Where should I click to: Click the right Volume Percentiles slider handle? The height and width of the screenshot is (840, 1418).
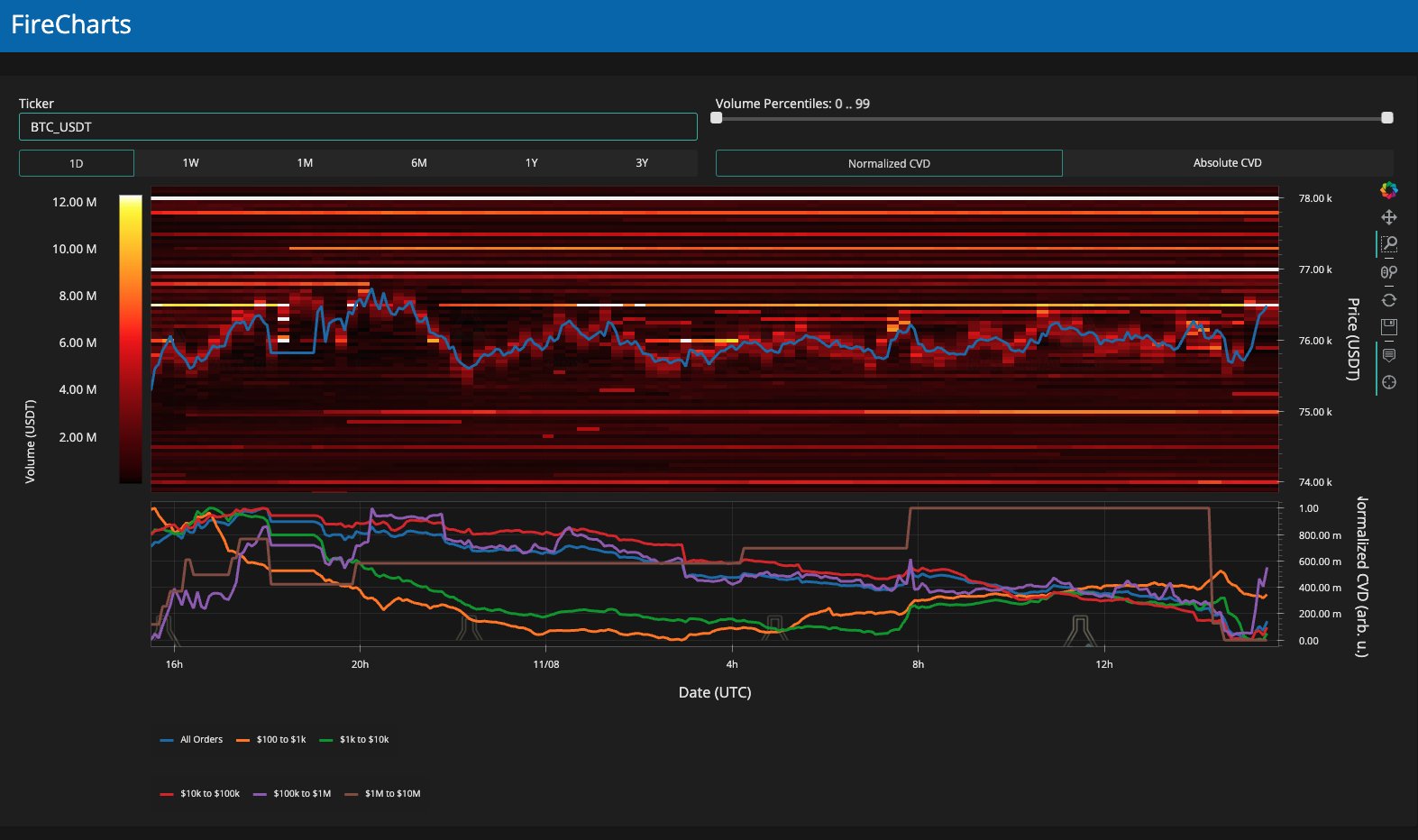(1386, 118)
